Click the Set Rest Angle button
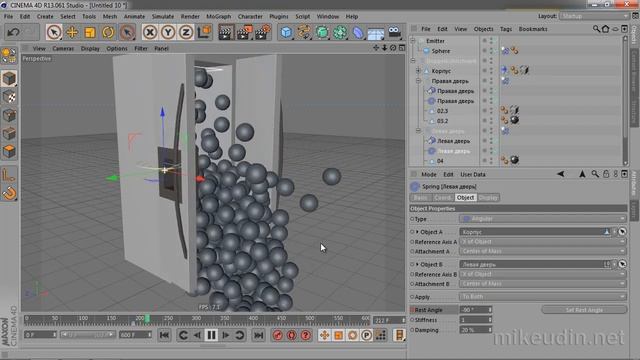The image size is (640, 360). (x=584, y=310)
